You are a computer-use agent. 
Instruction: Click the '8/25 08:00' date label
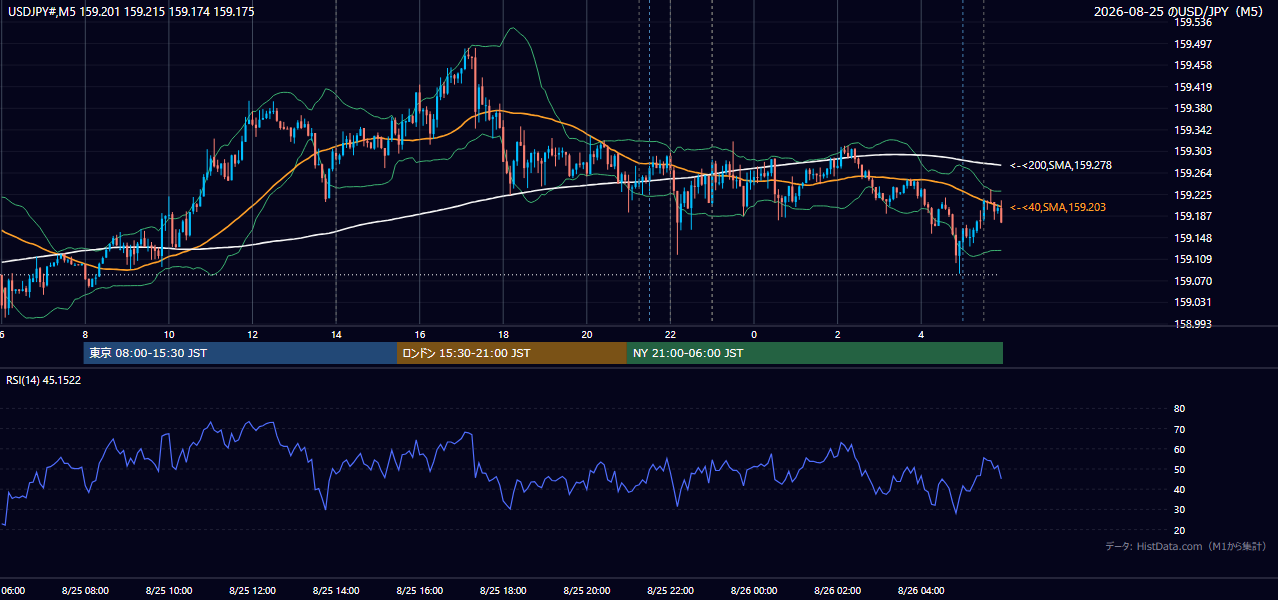point(85,591)
